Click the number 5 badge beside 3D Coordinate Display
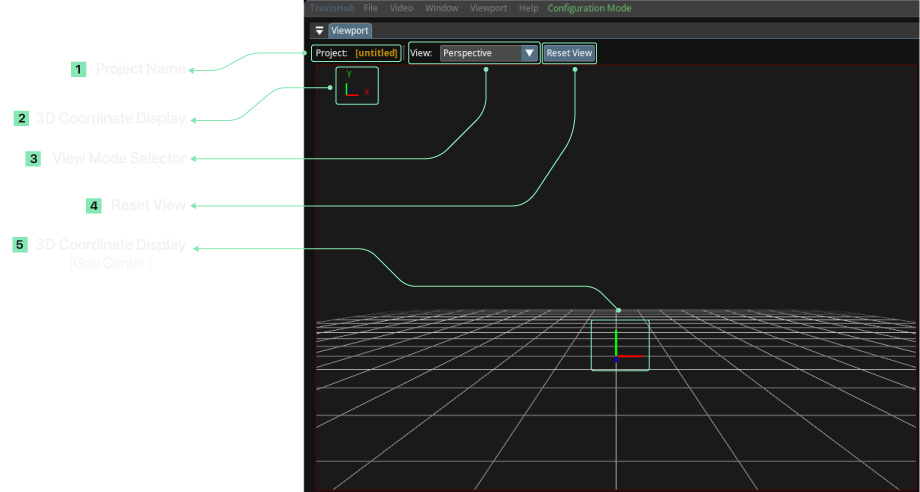 20,245
